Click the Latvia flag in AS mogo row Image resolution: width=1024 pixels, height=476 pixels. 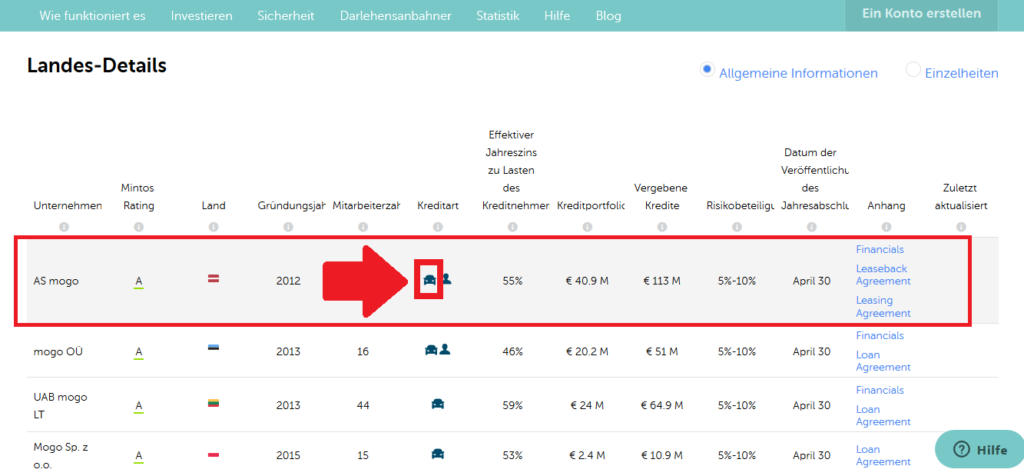point(214,279)
